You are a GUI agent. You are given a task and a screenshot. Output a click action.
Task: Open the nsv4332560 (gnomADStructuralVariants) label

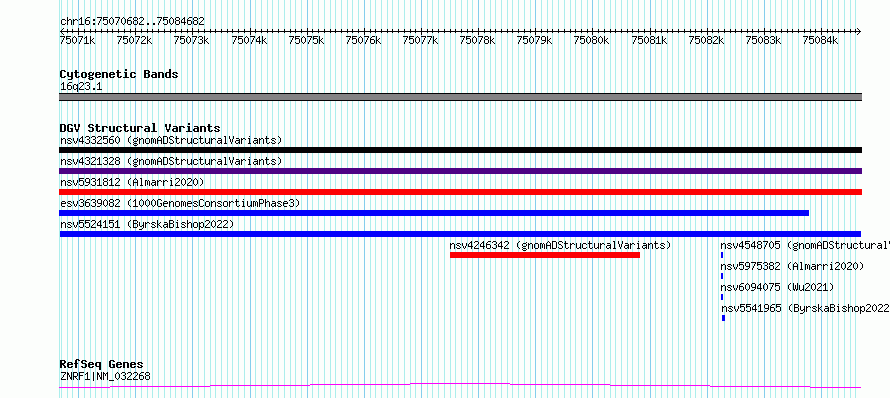(x=171, y=140)
